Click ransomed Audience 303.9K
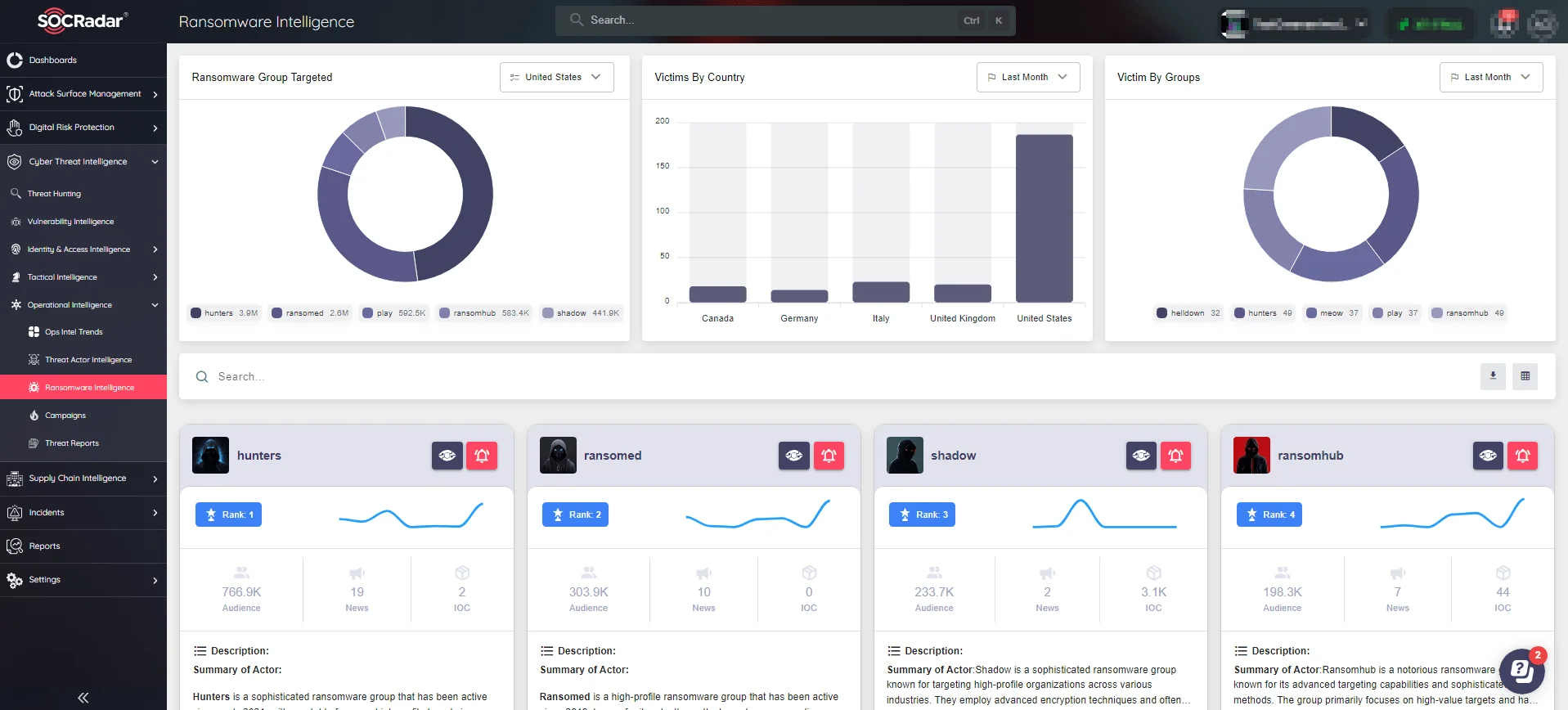This screenshot has width=1568, height=710. pos(588,592)
